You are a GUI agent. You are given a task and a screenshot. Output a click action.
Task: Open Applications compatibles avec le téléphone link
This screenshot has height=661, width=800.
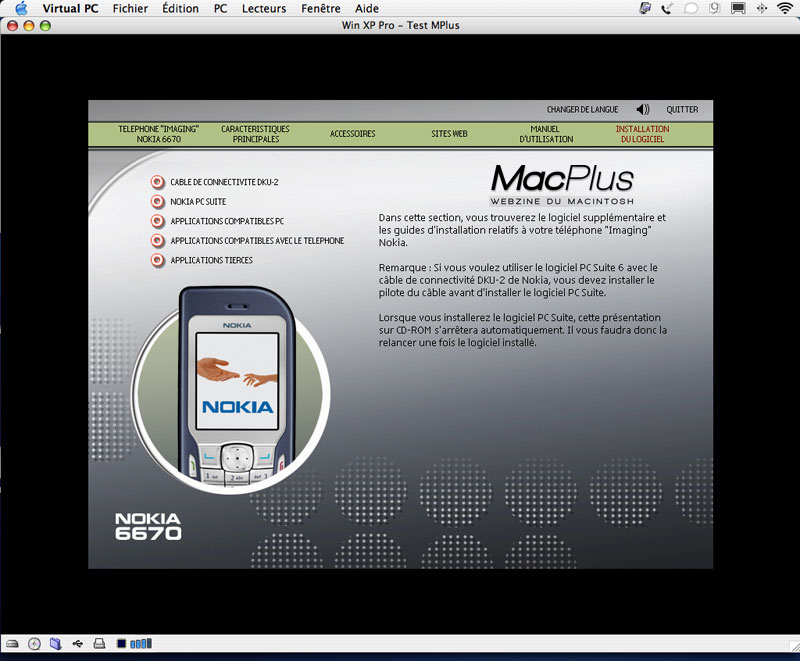(257, 240)
